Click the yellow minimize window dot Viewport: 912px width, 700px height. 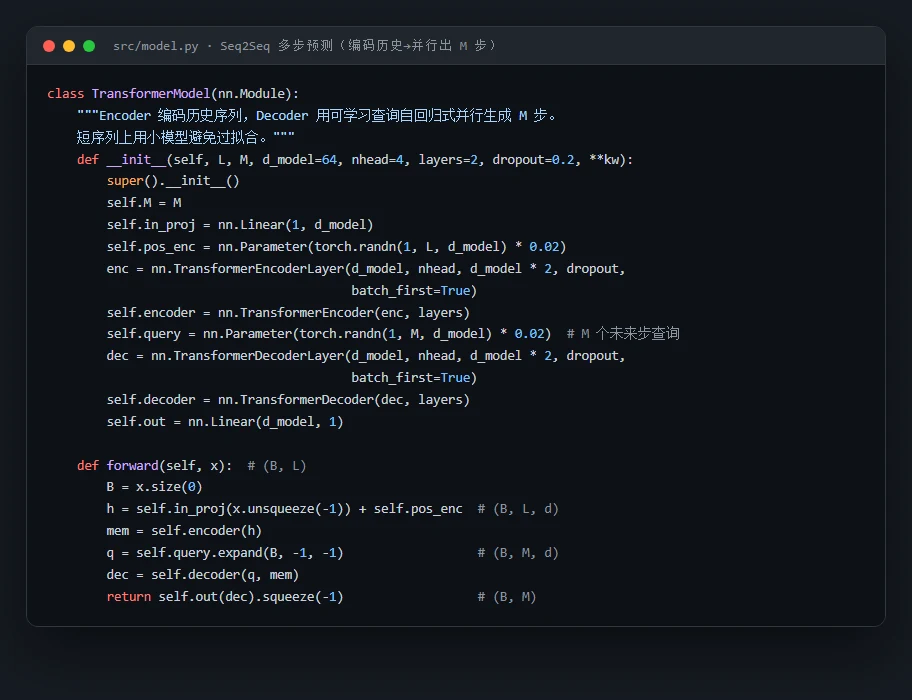tap(69, 46)
